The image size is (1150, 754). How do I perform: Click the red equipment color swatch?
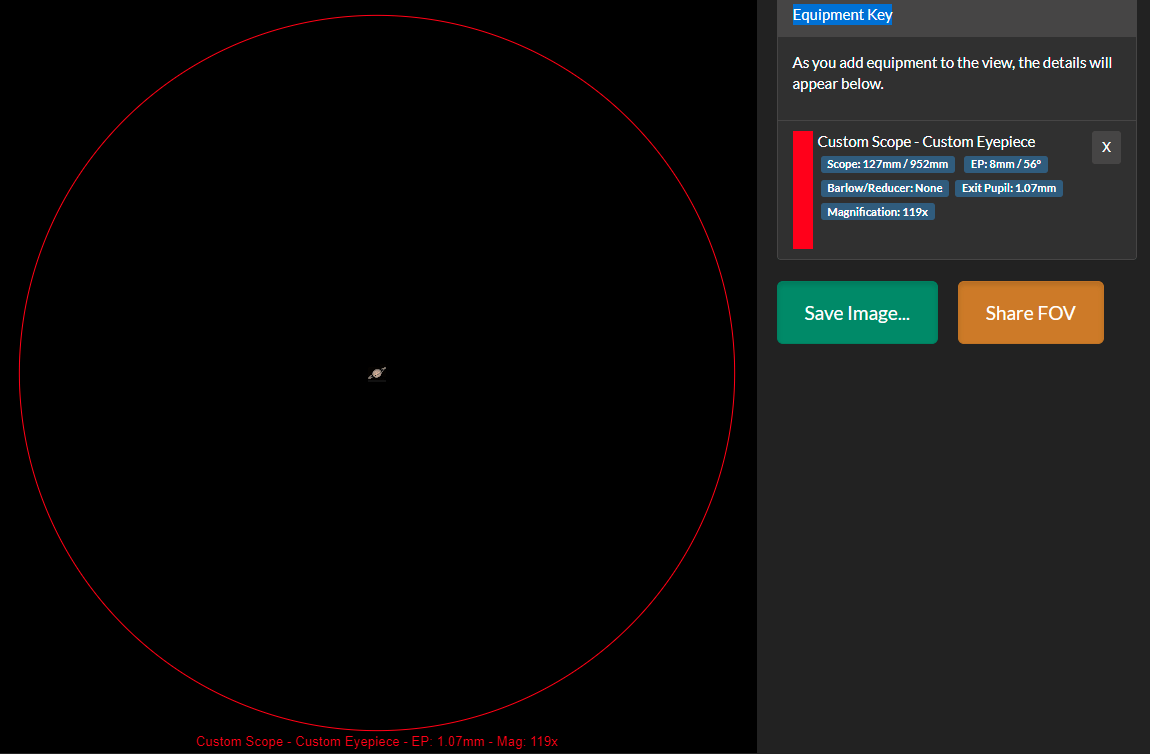(x=802, y=189)
